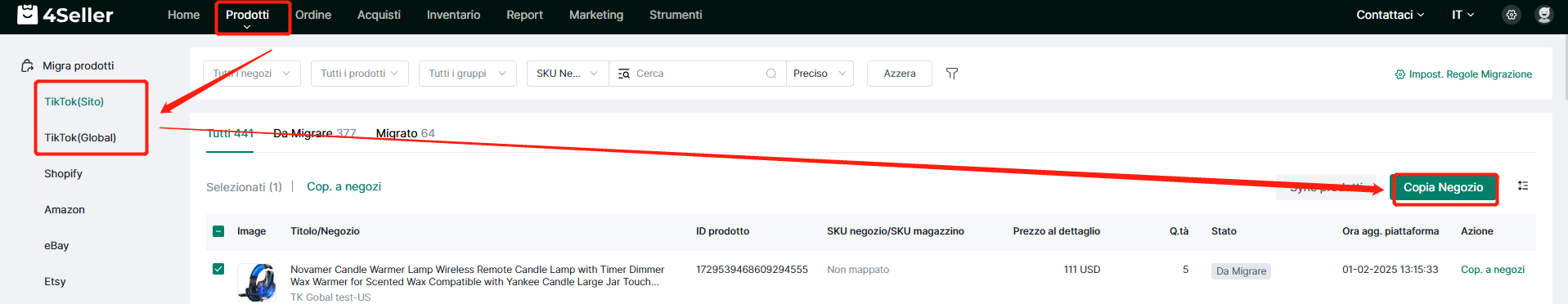Viewport: 1568px width, 304px height.
Task: Click Cop. a negozi beside Selezionati
Action: tap(344, 186)
